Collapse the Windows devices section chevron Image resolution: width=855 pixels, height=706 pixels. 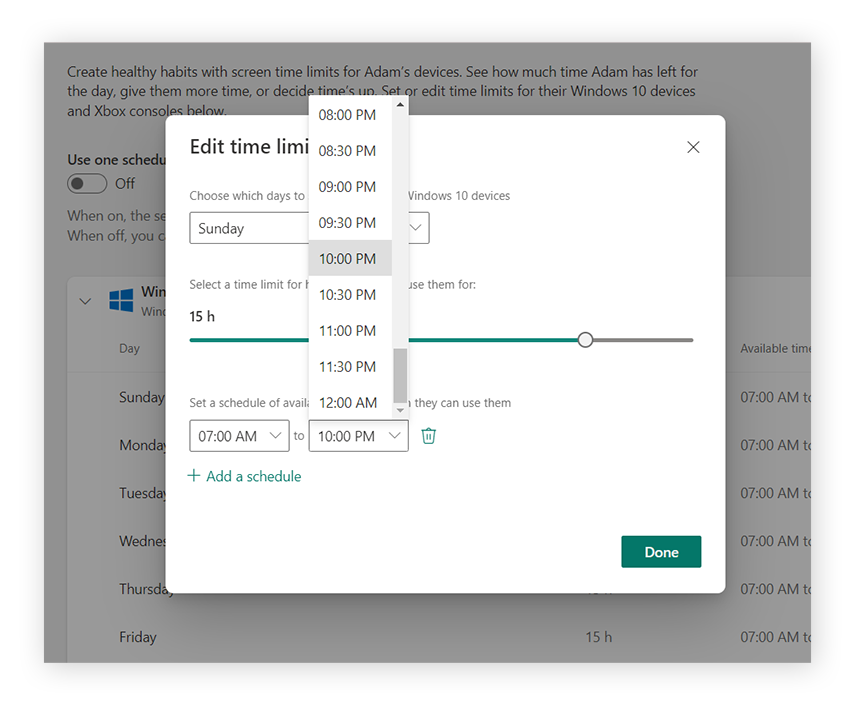tap(85, 300)
